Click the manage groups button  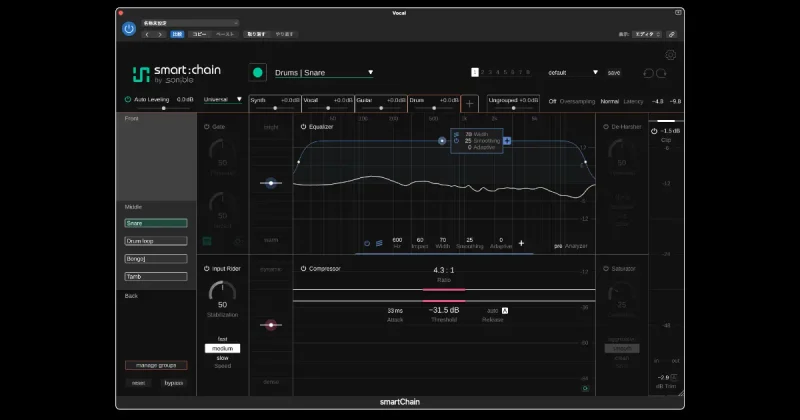(156, 365)
